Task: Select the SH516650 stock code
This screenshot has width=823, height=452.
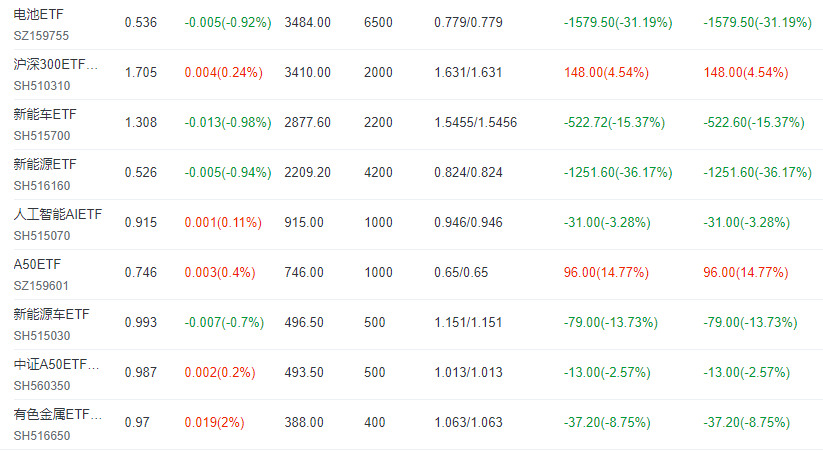Action: click(41, 435)
